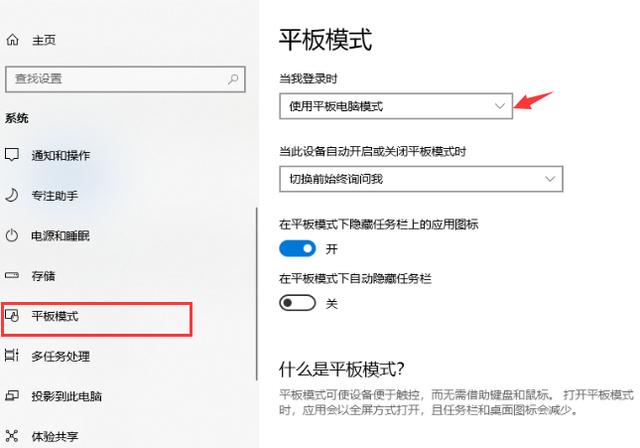Viewport: 640px width, 448px height.
Task: Click the Home (主页) house icon
Action: coord(13,40)
